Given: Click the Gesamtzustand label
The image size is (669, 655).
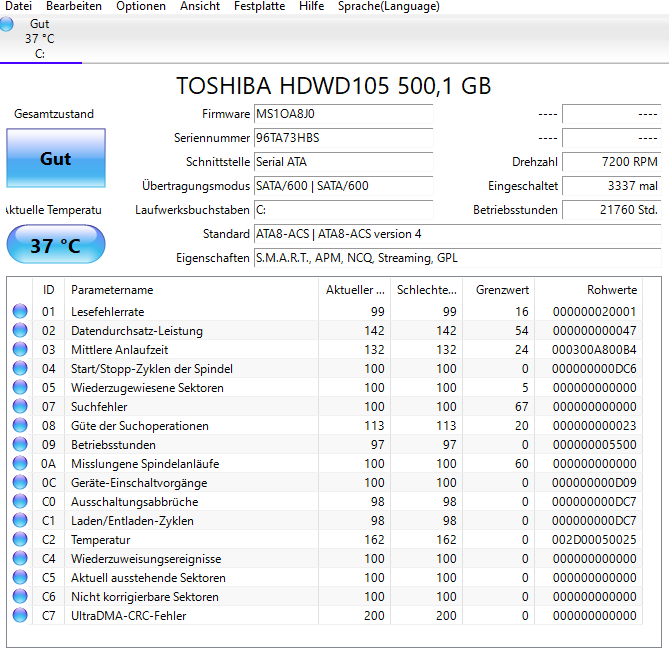Looking at the screenshot, I should click(54, 114).
